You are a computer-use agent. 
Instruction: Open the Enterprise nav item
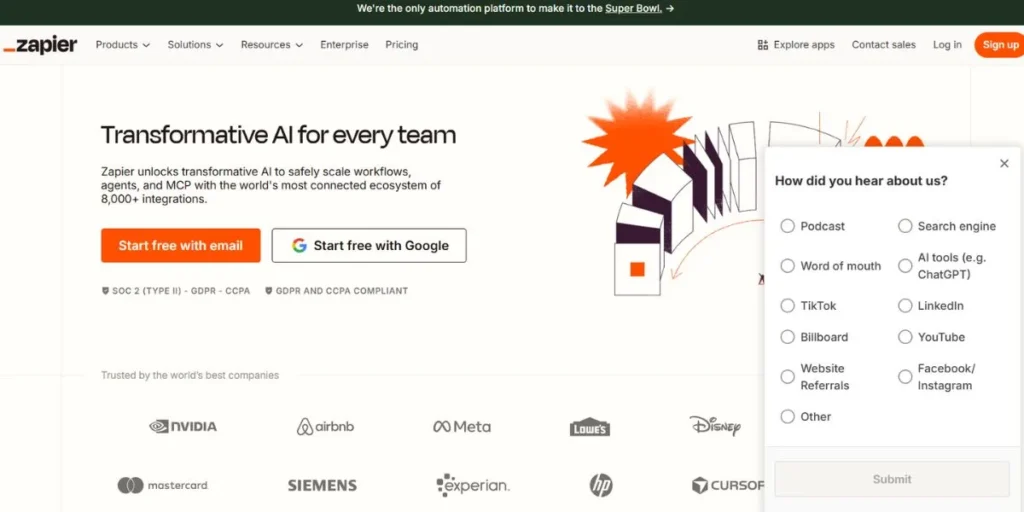pyautogui.click(x=344, y=45)
